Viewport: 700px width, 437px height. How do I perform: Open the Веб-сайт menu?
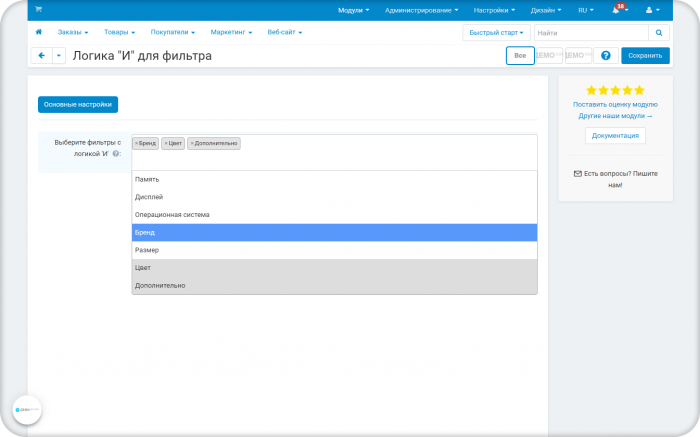pyautogui.click(x=285, y=32)
